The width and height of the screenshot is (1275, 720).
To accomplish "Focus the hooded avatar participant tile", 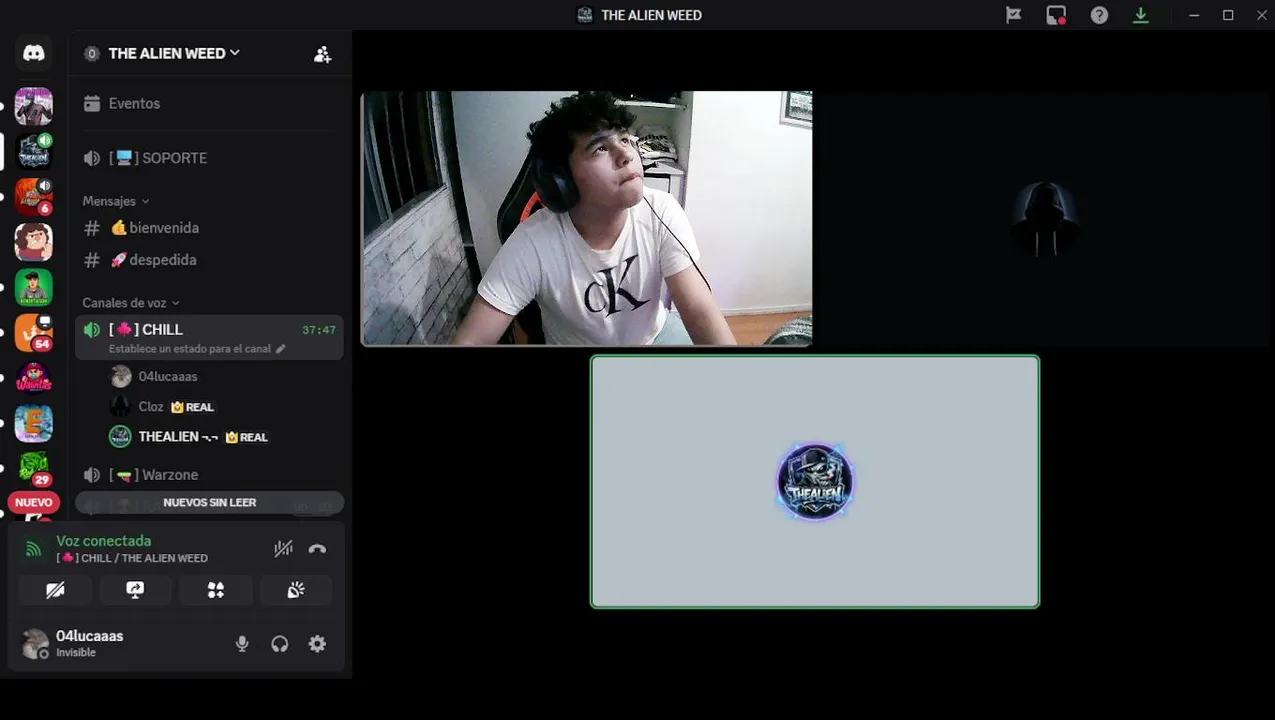I will [x=1044, y=219].
